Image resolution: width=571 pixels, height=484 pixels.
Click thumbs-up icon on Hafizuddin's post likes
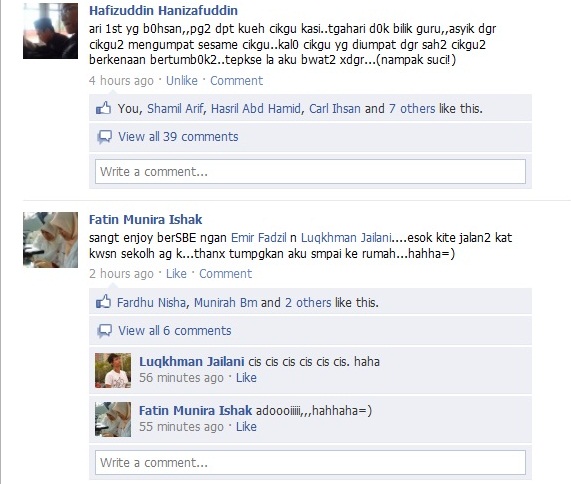coord(103,108)
